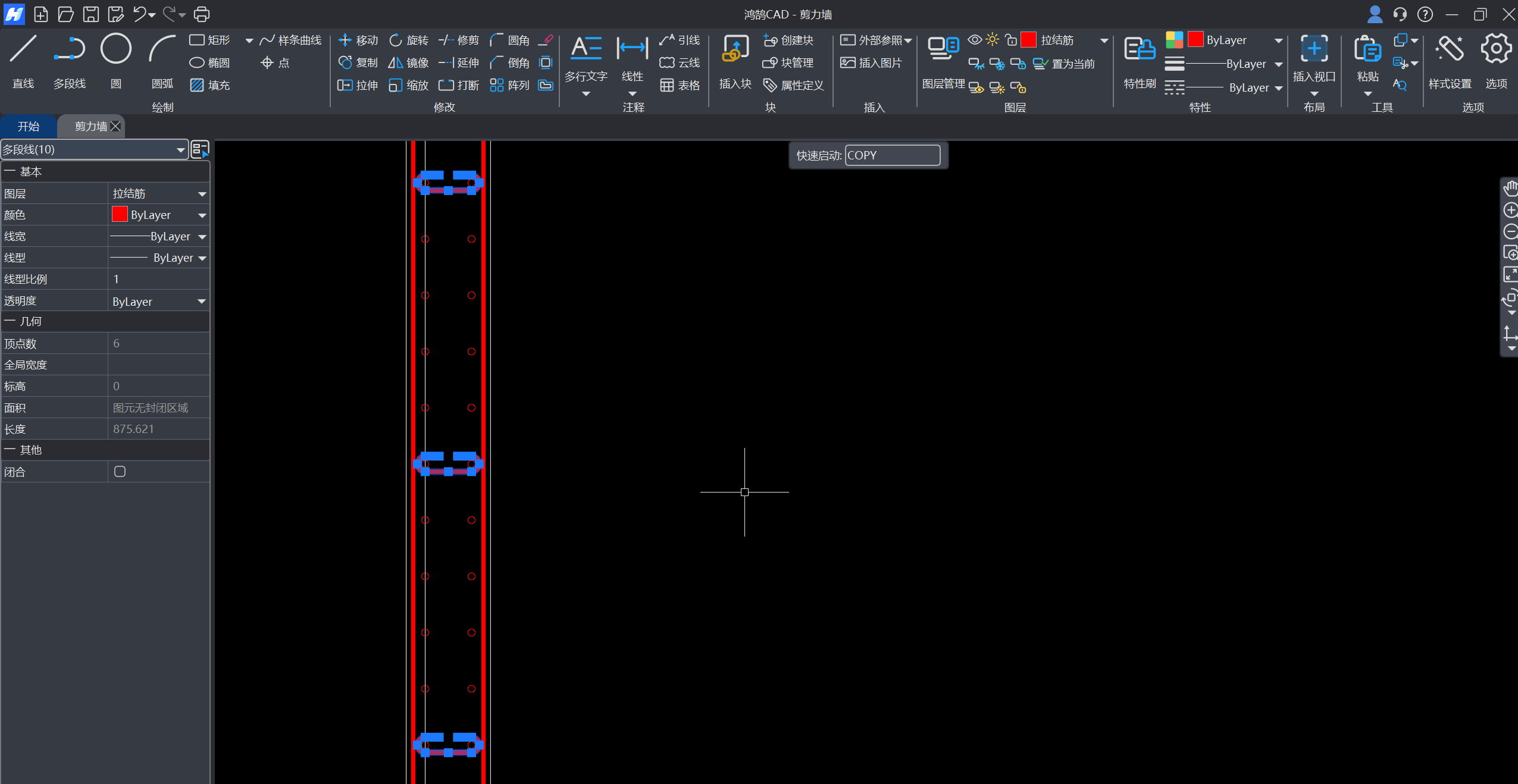Toggle the layer lock icon
Screen dimensions: 1518x784
tap(1010, 40)
